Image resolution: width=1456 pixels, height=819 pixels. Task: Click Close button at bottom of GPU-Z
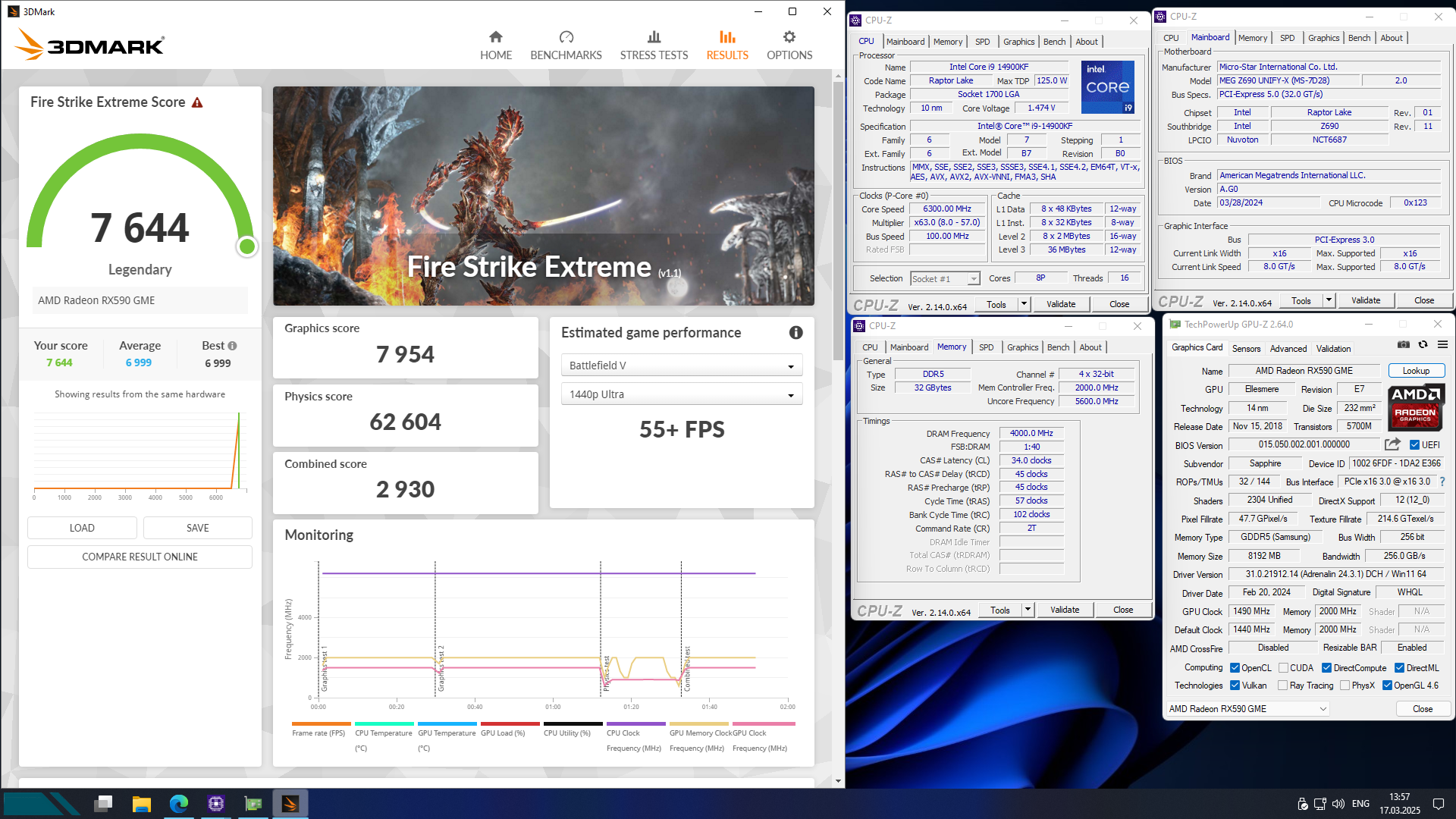coord(1423,709)
